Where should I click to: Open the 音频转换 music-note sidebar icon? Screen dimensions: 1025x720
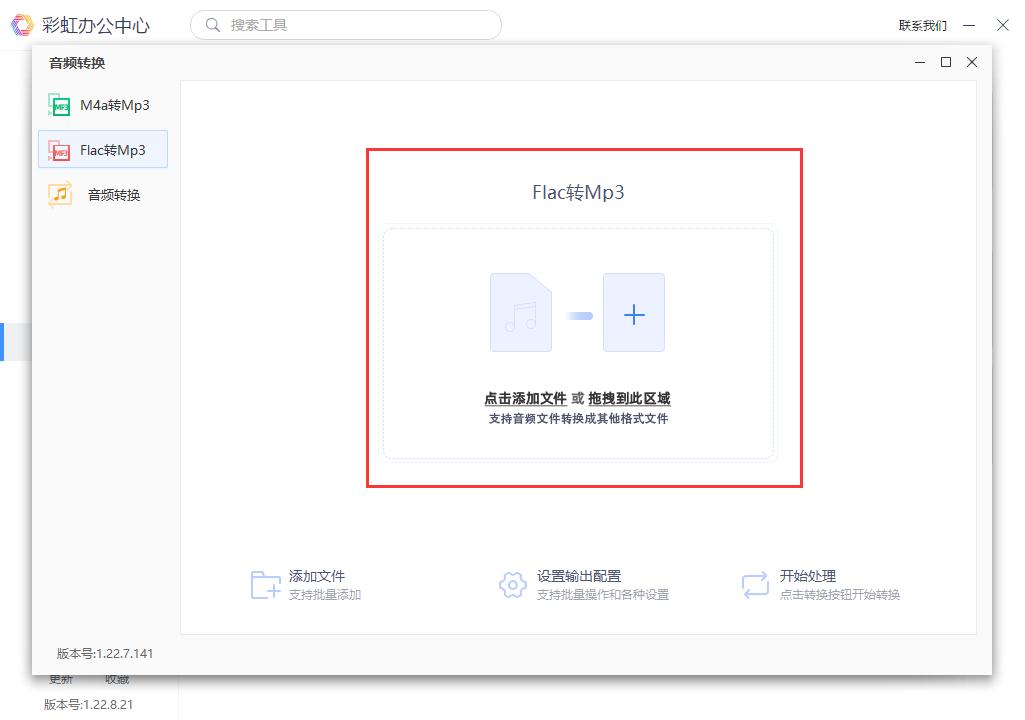58,194
